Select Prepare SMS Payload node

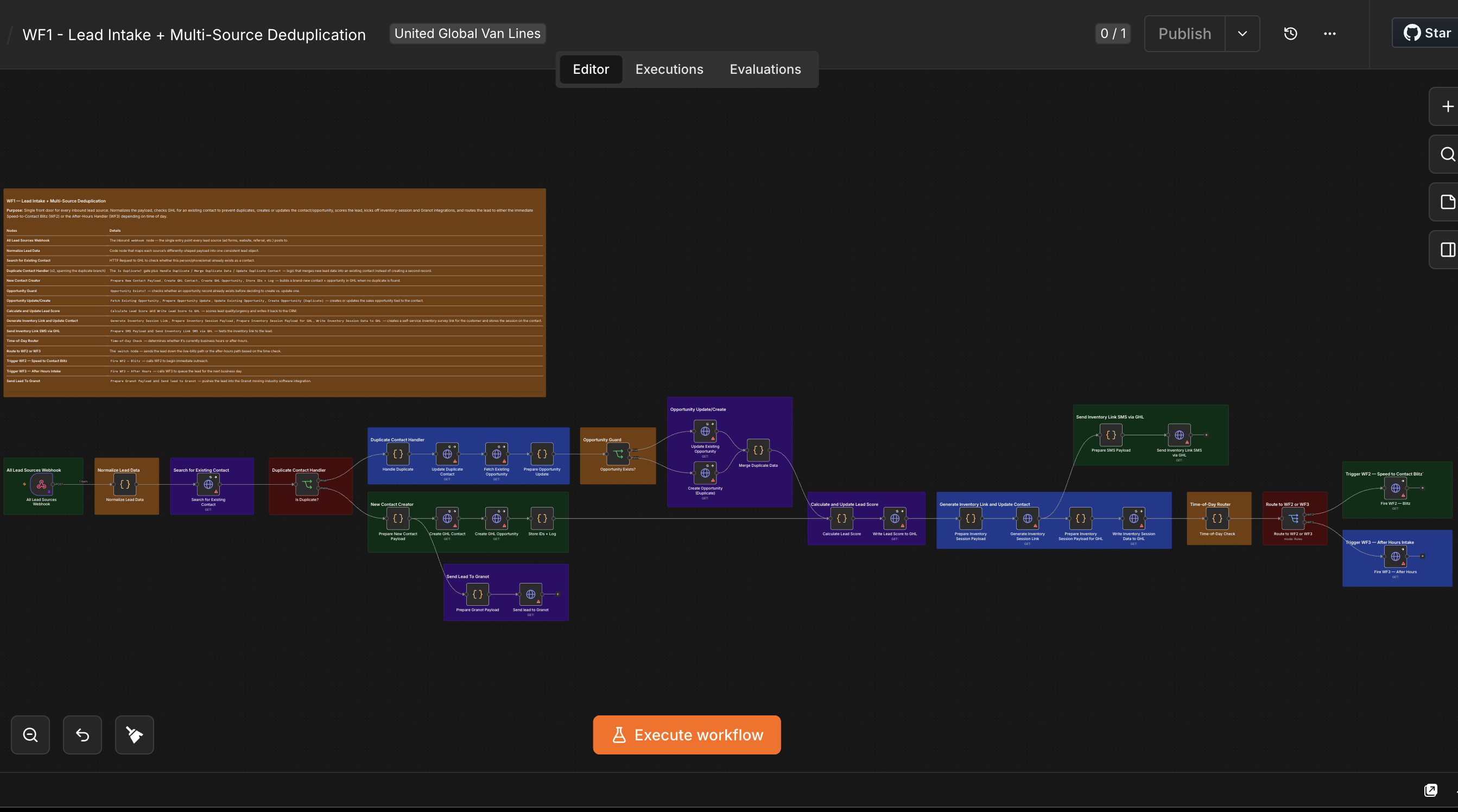[1111, 435]
